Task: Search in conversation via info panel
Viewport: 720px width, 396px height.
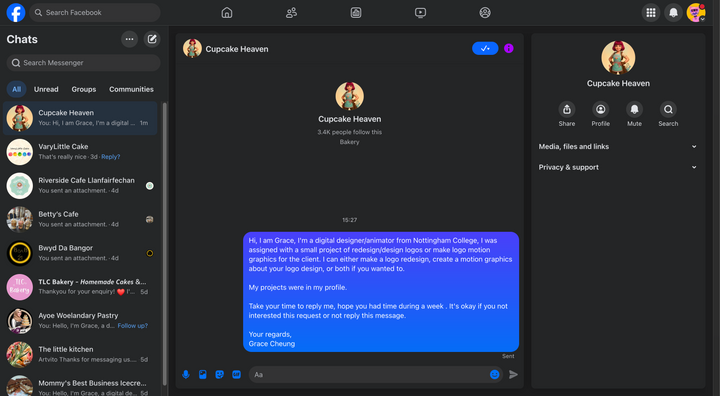Action: click(668, 109)
